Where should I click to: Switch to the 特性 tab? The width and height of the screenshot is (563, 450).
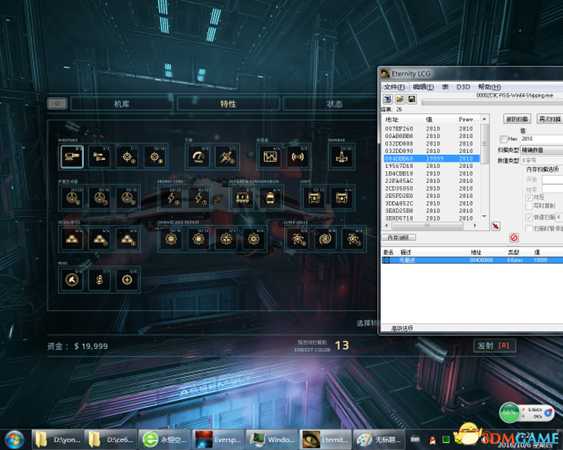coord(228,104)
